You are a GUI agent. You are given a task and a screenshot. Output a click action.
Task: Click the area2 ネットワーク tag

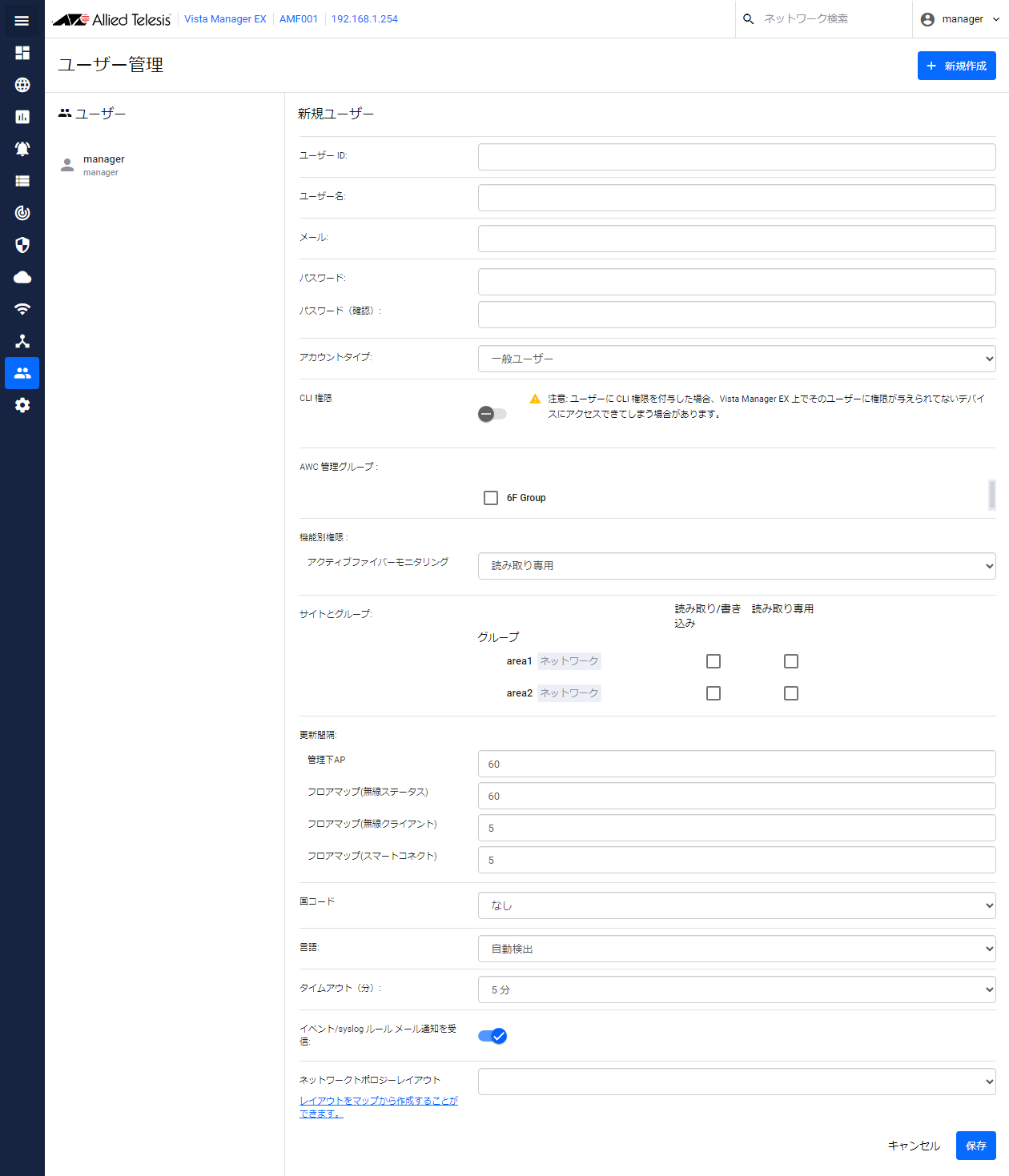click(569, 693)
